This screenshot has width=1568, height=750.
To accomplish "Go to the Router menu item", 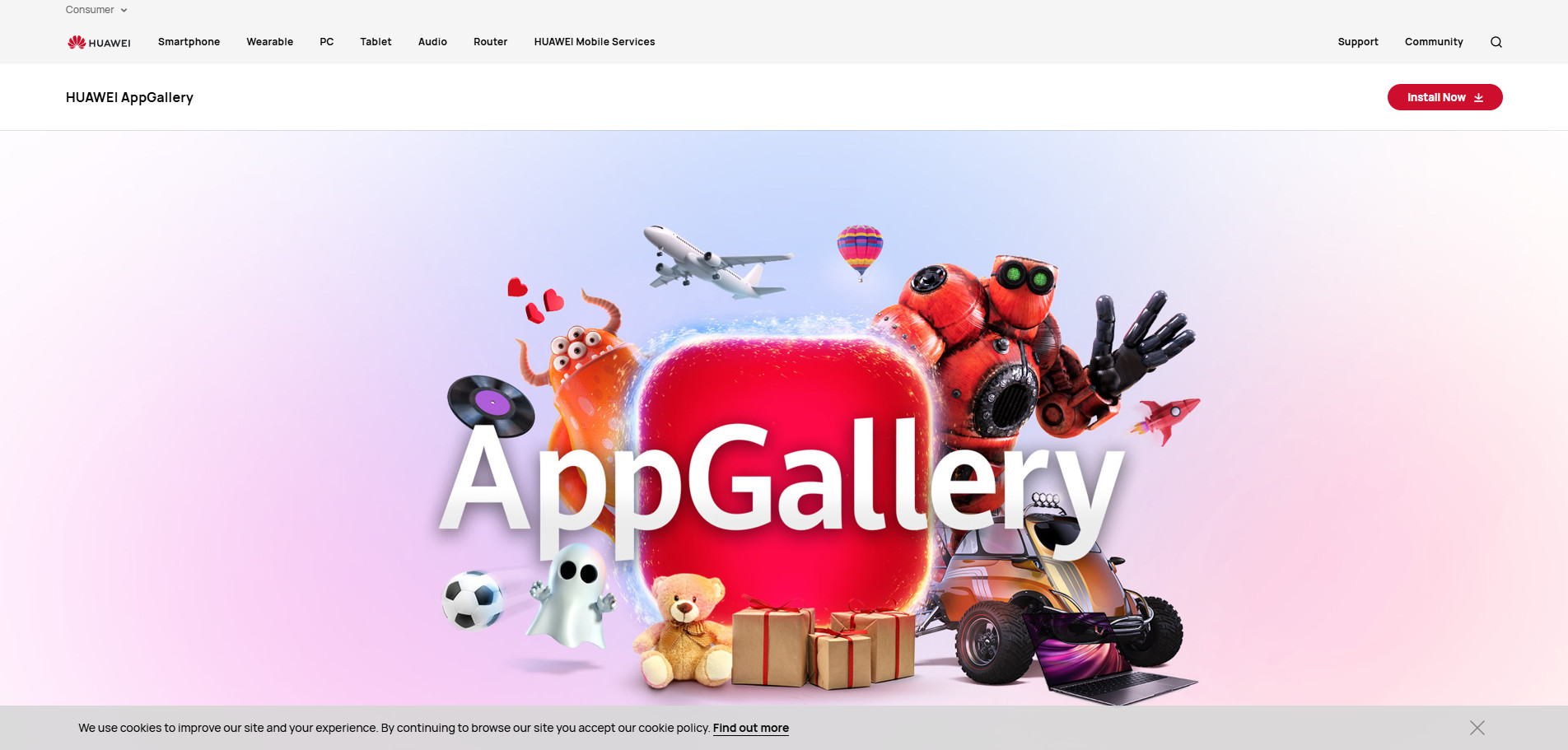I will point(490,42).
